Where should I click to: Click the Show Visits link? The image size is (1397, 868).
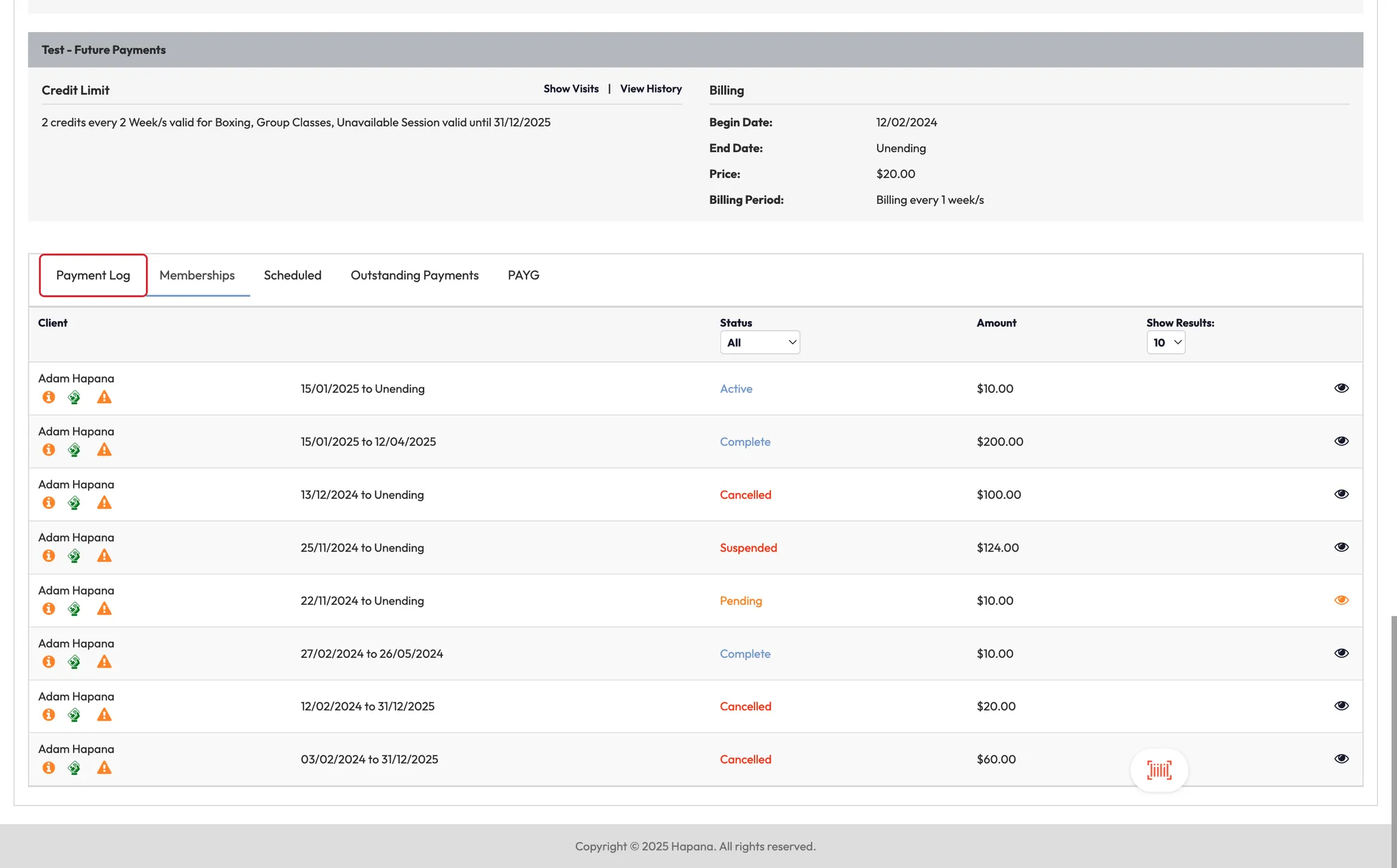click(x=571, y=89)
